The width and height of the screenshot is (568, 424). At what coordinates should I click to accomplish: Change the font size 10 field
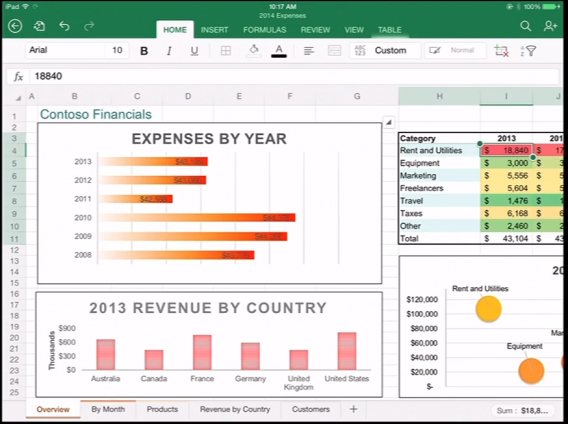(x=117, y=50)
